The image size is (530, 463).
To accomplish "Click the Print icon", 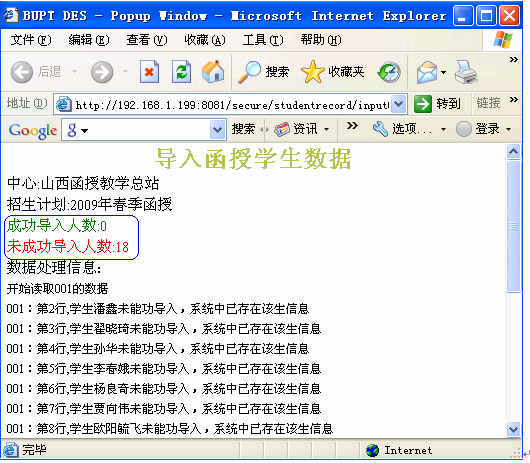I will [x=466, y=72].
